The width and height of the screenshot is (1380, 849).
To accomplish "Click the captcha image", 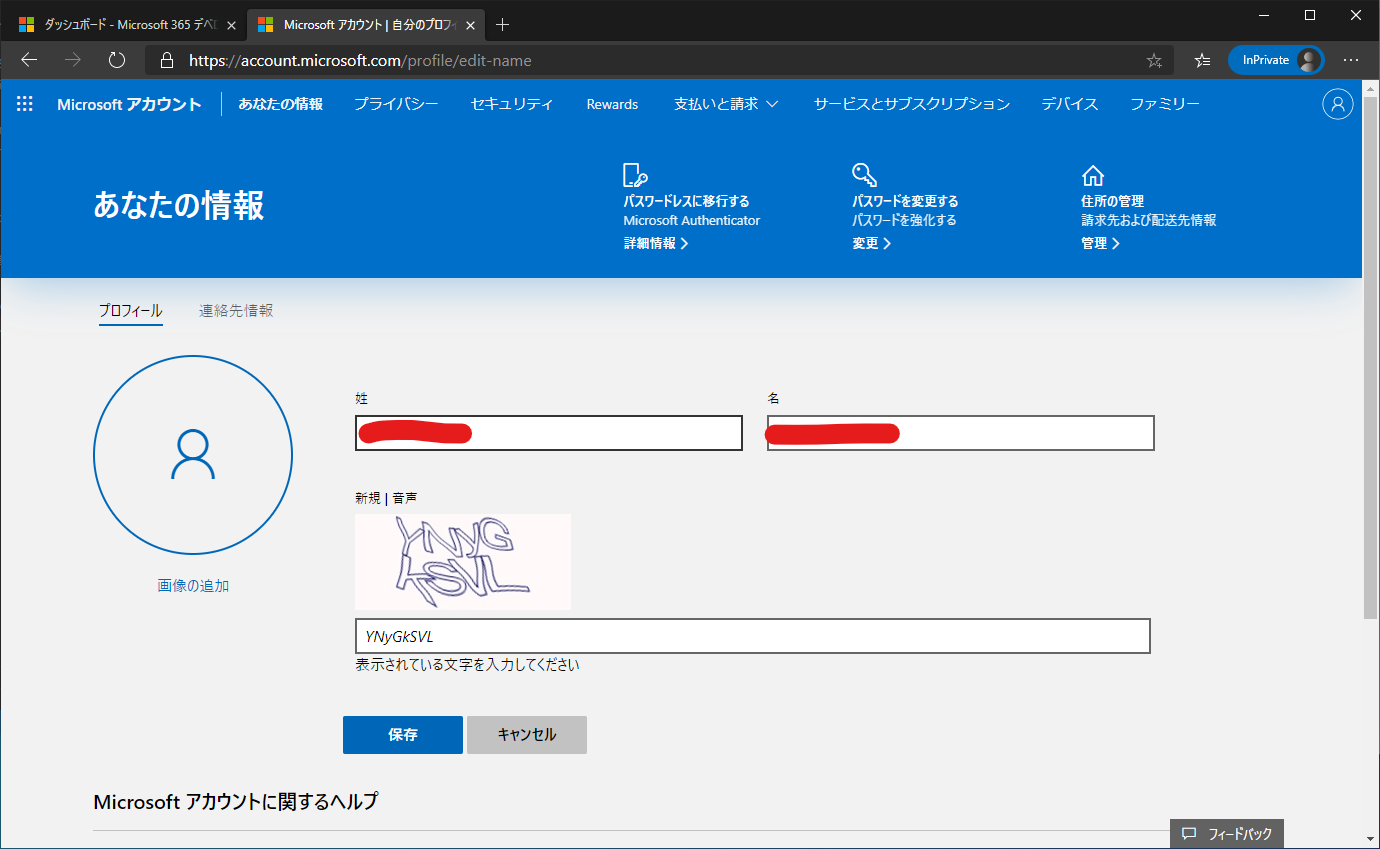I will [463, 562].
